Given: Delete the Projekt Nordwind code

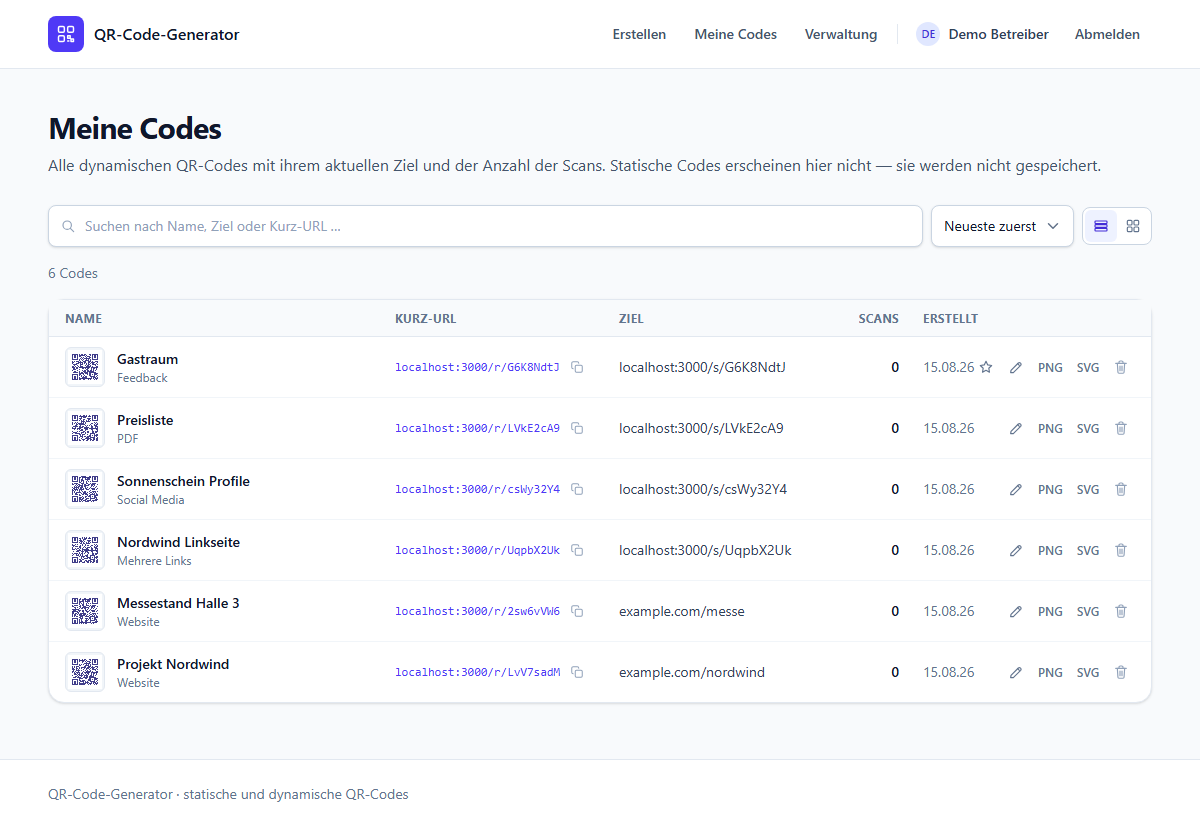Looking at the screenshot, I should (x=1121, y=672).
